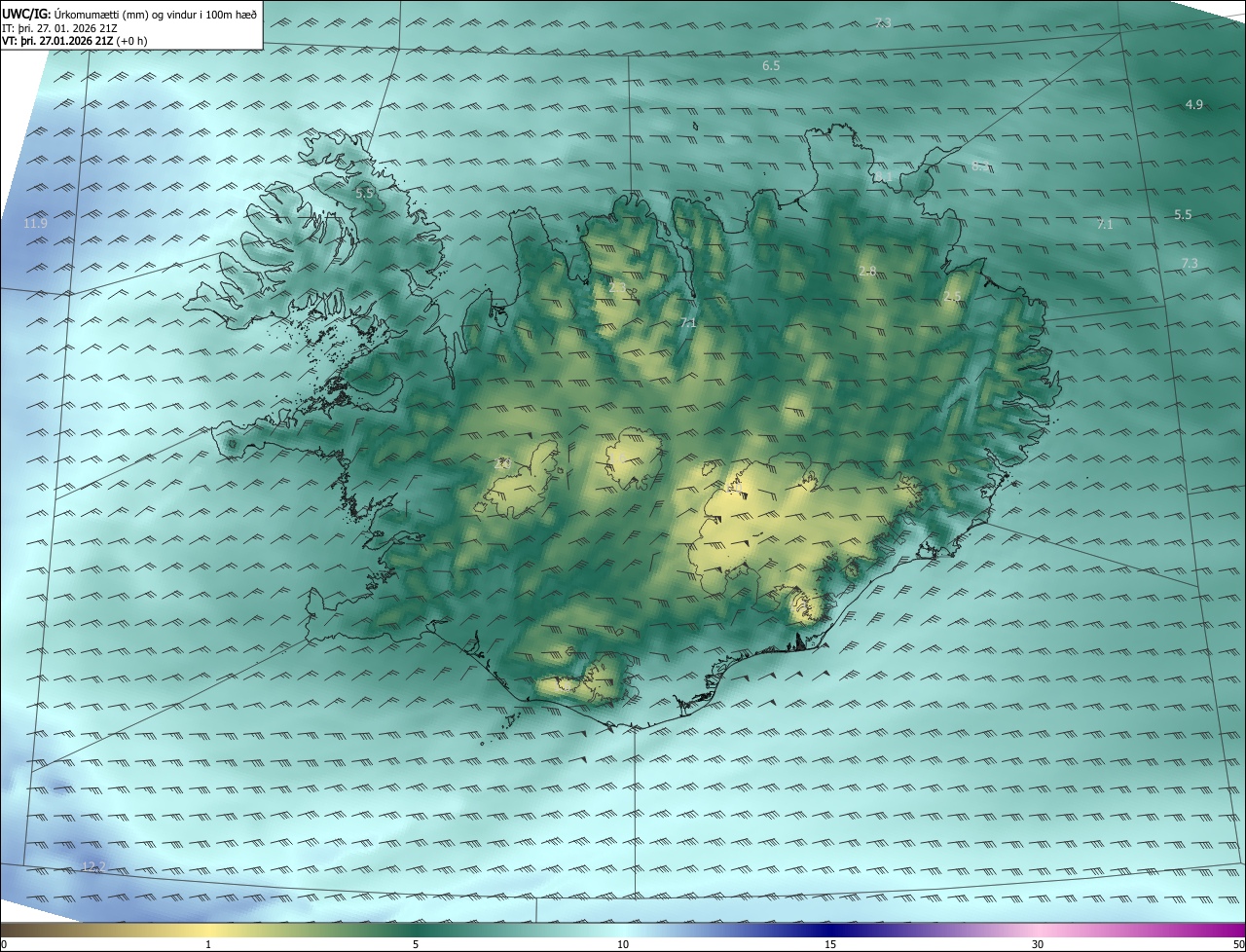The image size is (1246, 952).
Task: Click the 12.2 value label in the southwest ocean
Action: tap(93, 866)
